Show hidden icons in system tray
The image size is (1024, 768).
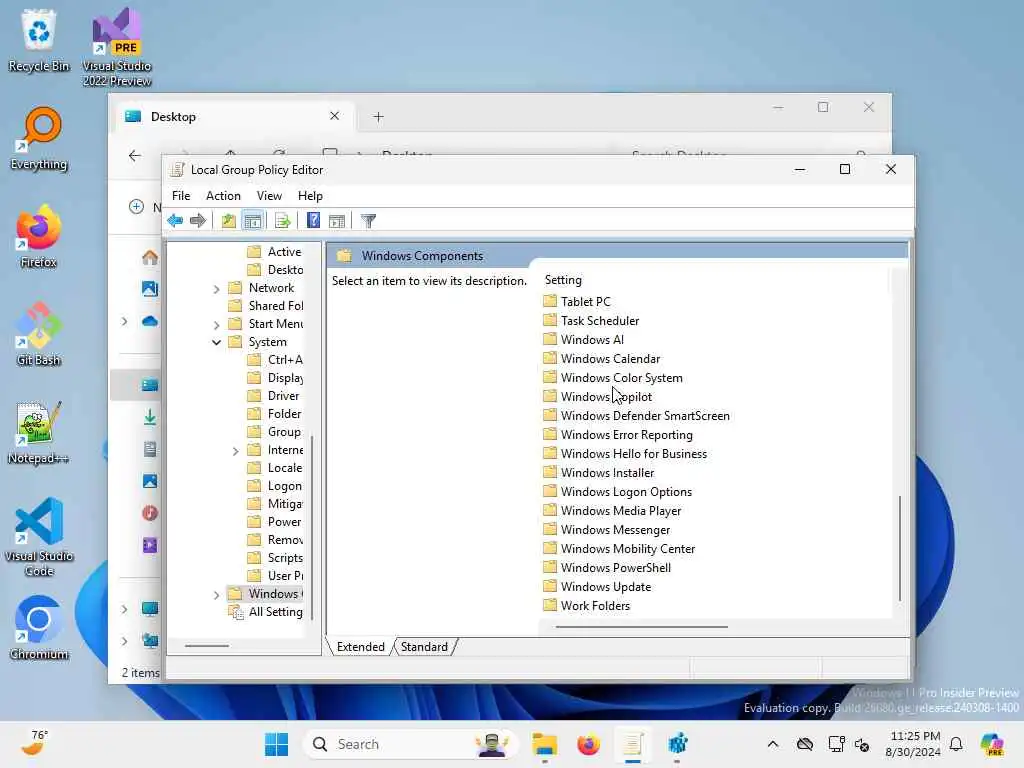(773, 744)
